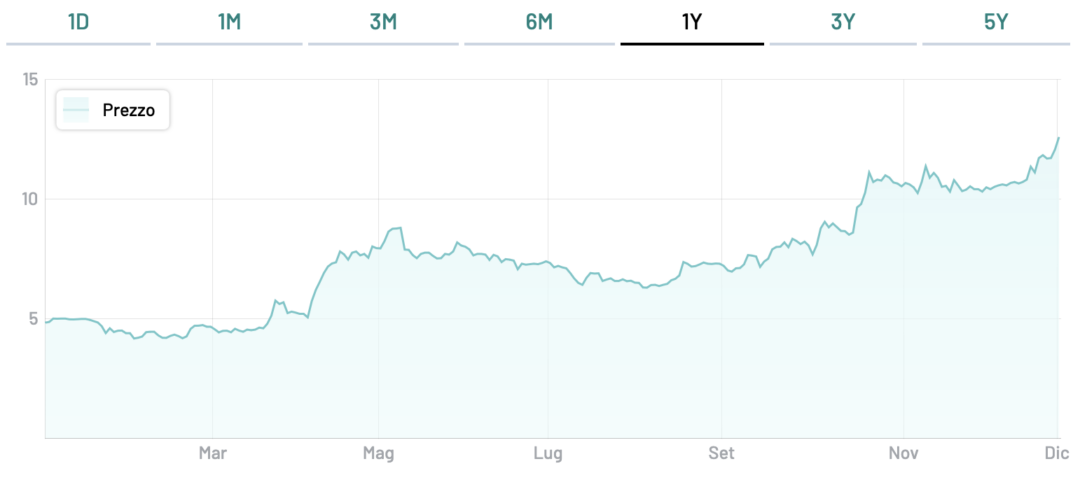Click the Mag month axis label
The width and height of the screenshot is (1080, 494).
coord(378,454)
